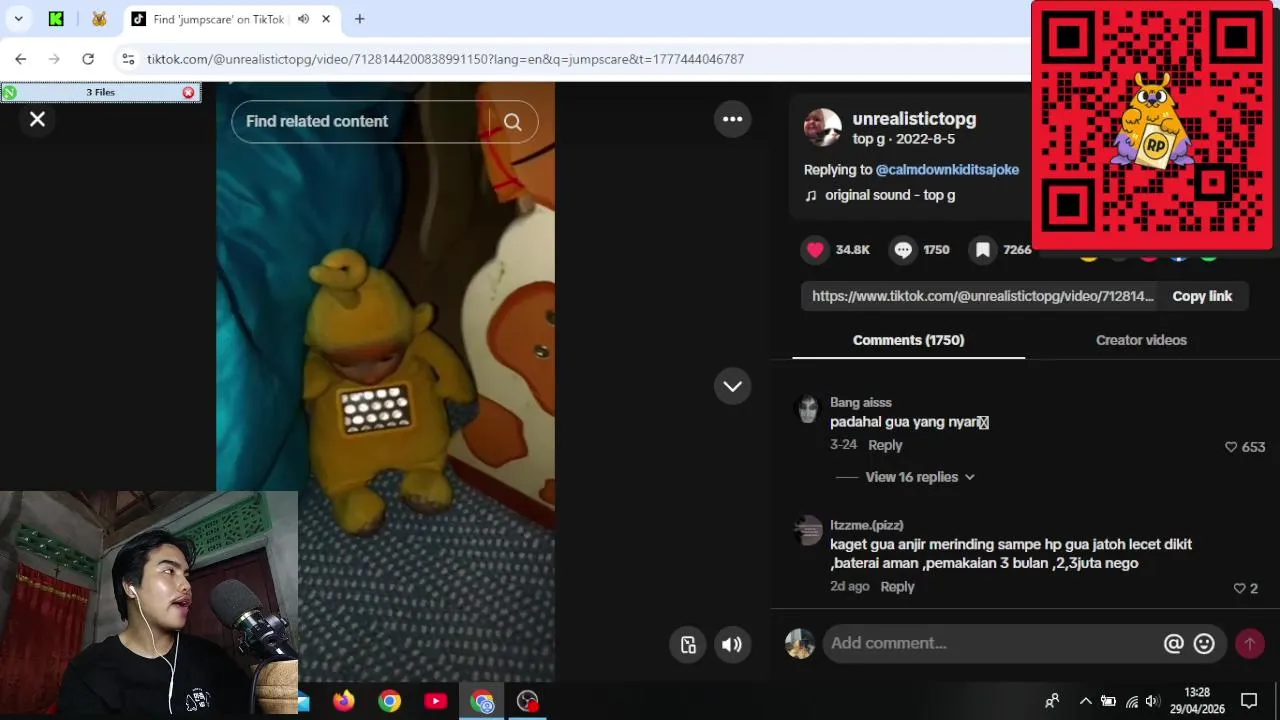Open unrealistictopg avatar picture
The height and width of the screenshot is (720, 1280).
[823, 127]
